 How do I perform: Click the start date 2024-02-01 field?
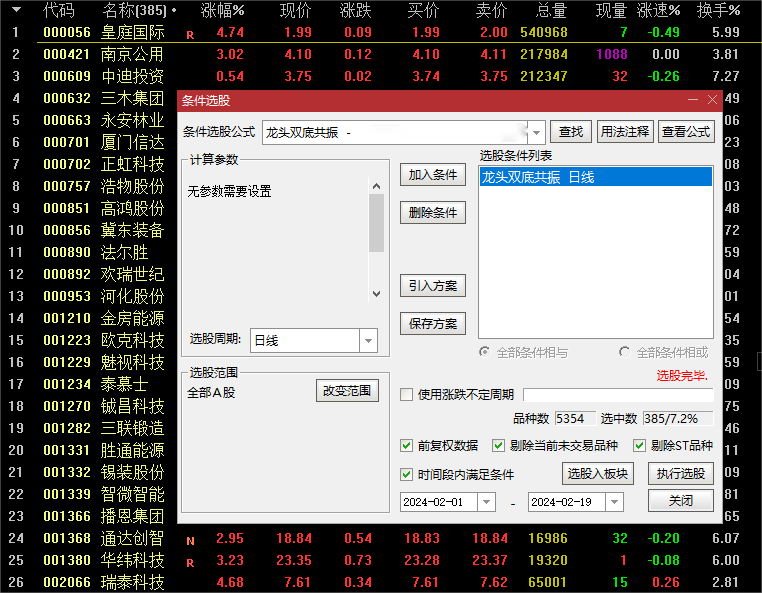pyautogui.click(x=438, y=502)
